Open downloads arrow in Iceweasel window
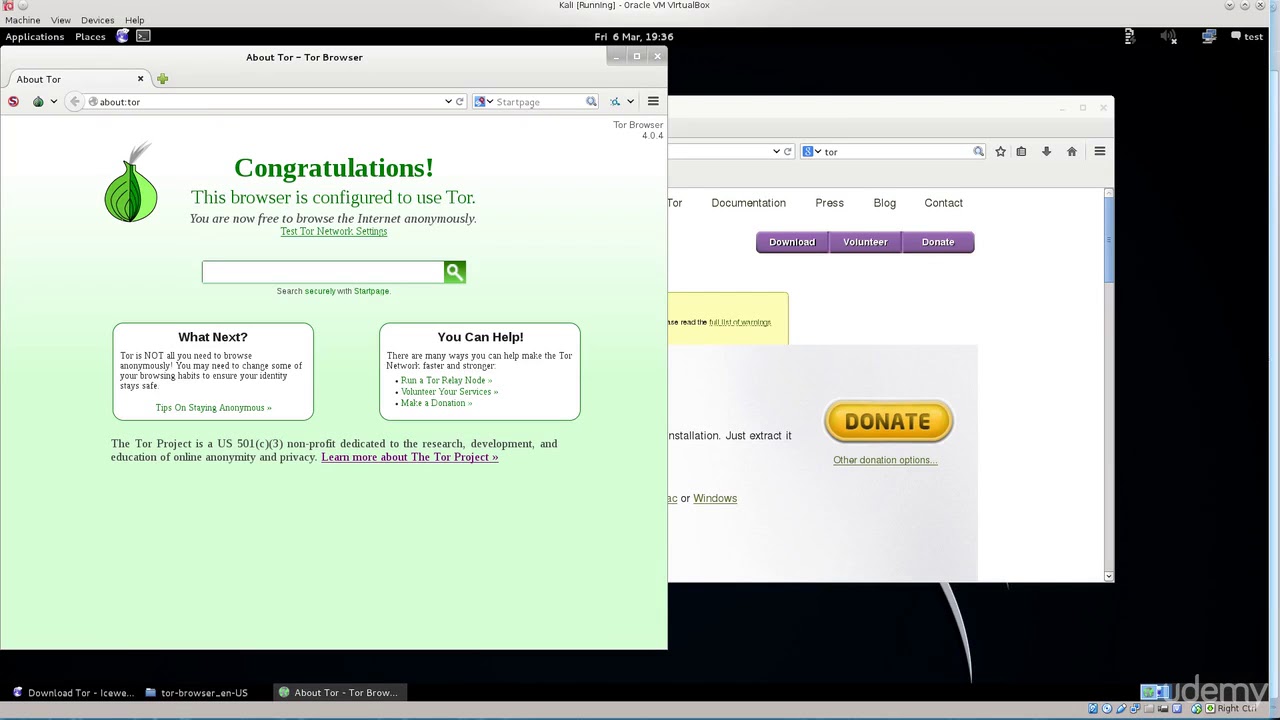 [x=1046, y=151]
